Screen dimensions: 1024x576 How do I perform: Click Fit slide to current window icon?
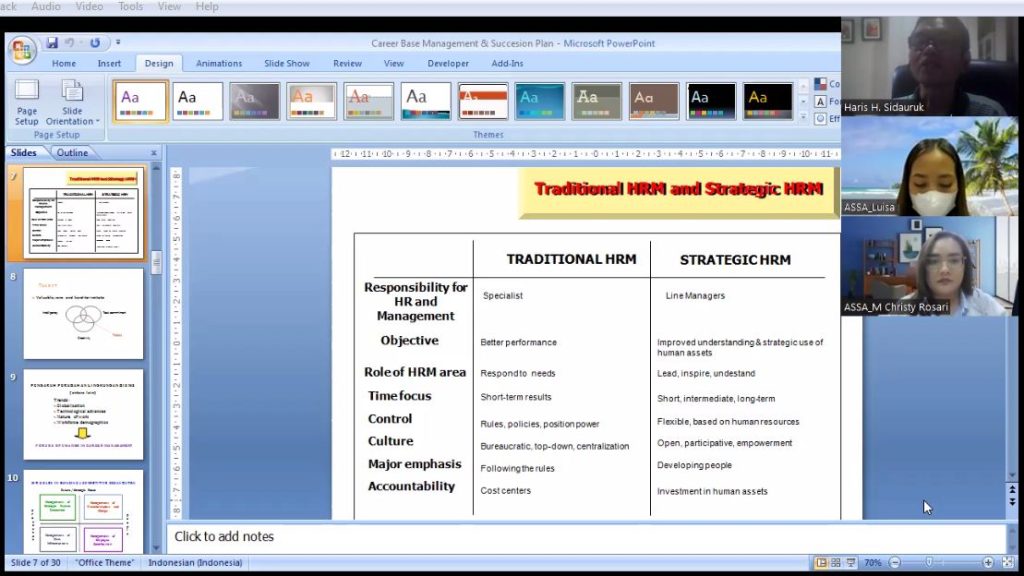coord(1006,563)
